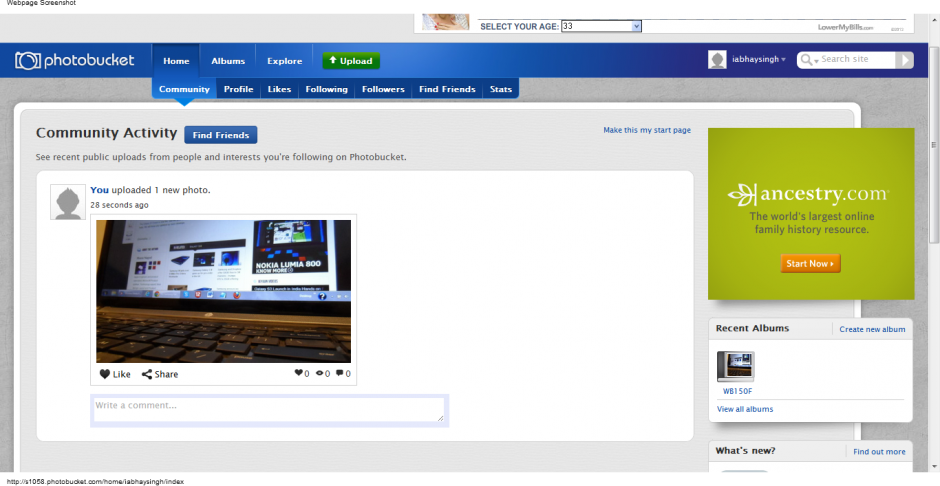Click the Share icon under the photo
The image size is (940, 486).
pos(147,374)
